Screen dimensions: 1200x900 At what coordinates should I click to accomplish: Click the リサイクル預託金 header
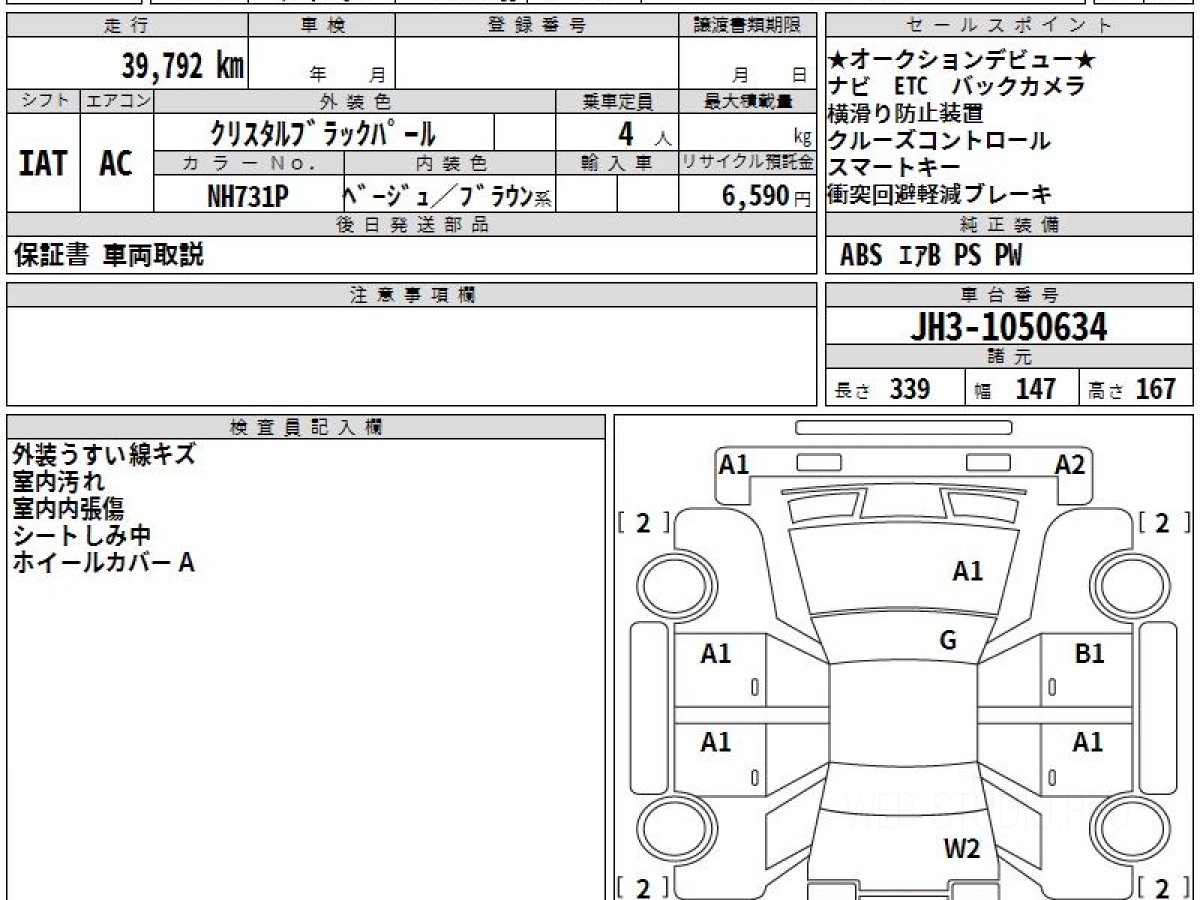[747, 163]
